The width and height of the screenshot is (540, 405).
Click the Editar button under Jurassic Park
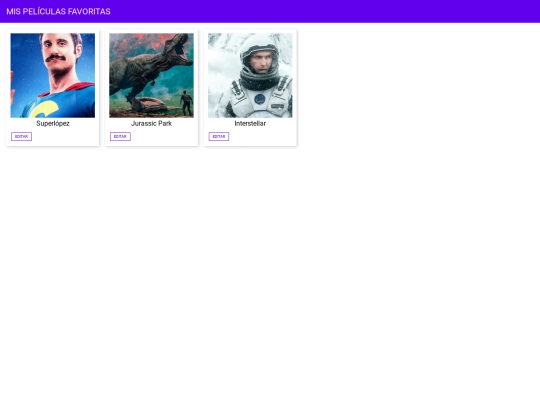tap(120, 136)
